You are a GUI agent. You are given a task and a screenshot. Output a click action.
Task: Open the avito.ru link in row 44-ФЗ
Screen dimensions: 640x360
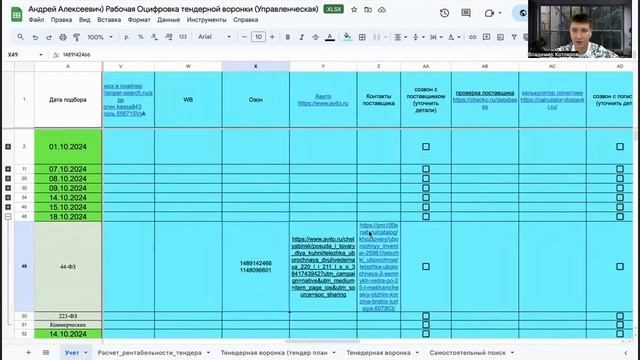323,267
